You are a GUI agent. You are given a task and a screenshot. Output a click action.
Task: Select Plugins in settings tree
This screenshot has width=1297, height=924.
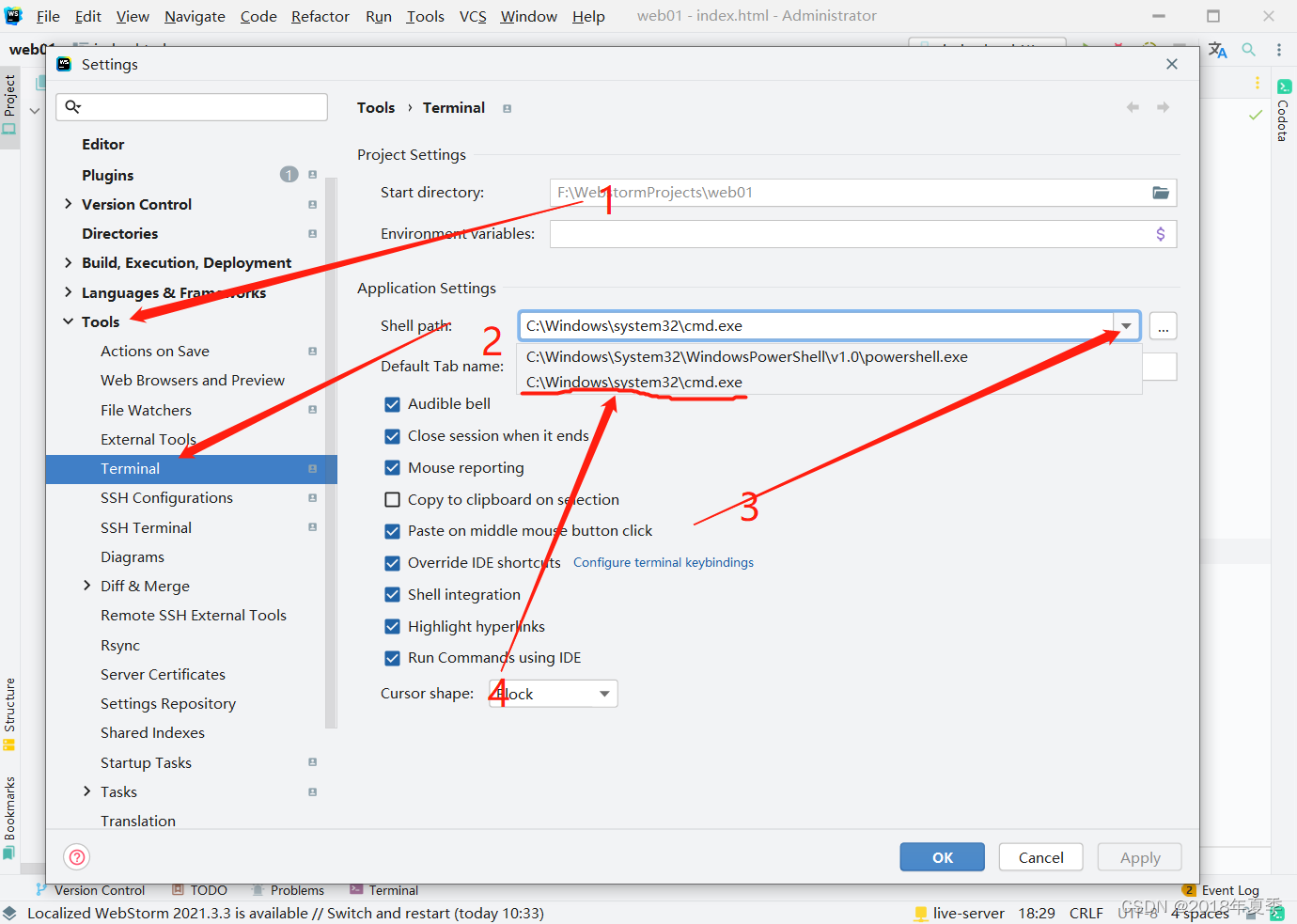coord(108,175)
